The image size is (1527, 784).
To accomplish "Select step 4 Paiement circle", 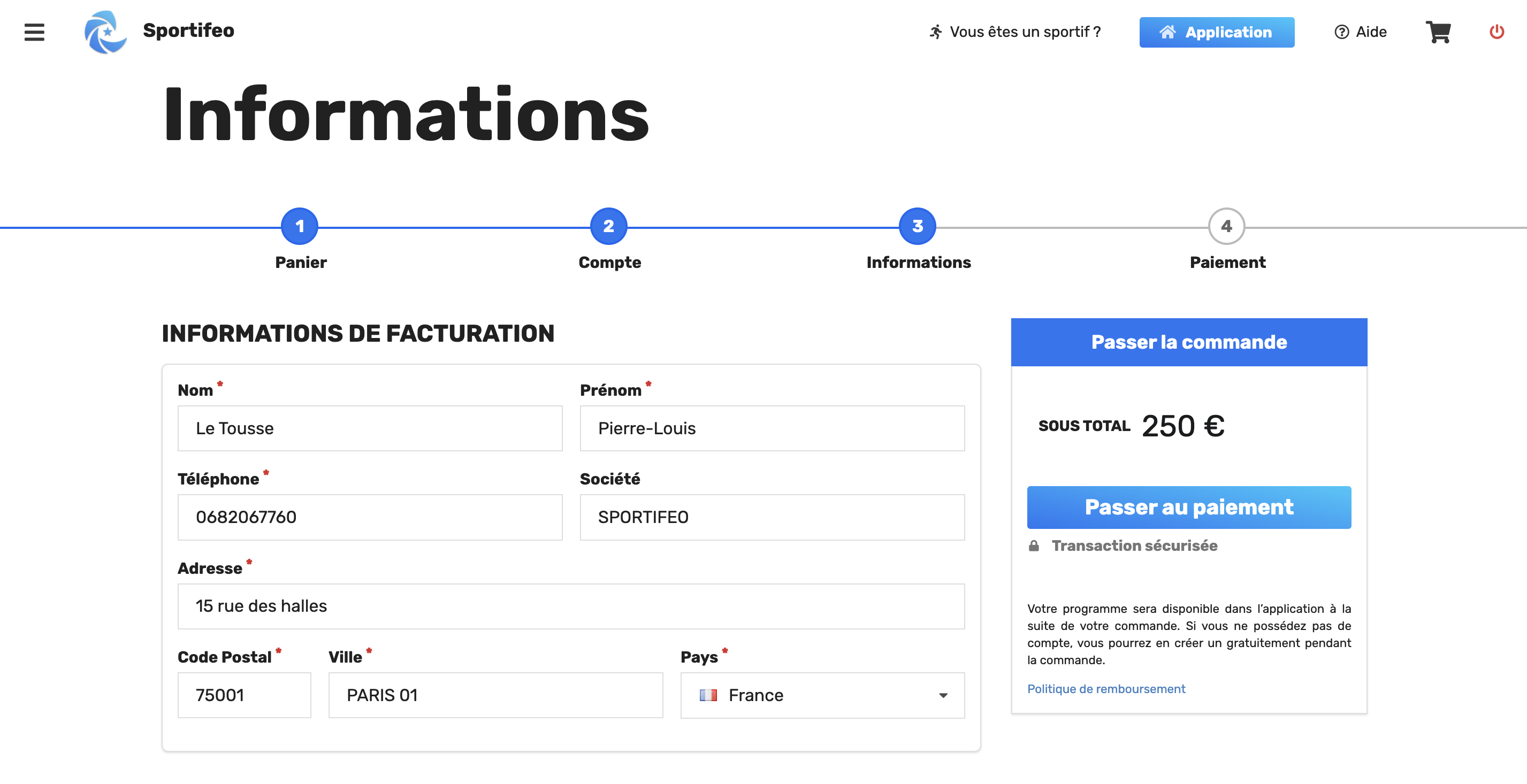I will point(1226,226).
